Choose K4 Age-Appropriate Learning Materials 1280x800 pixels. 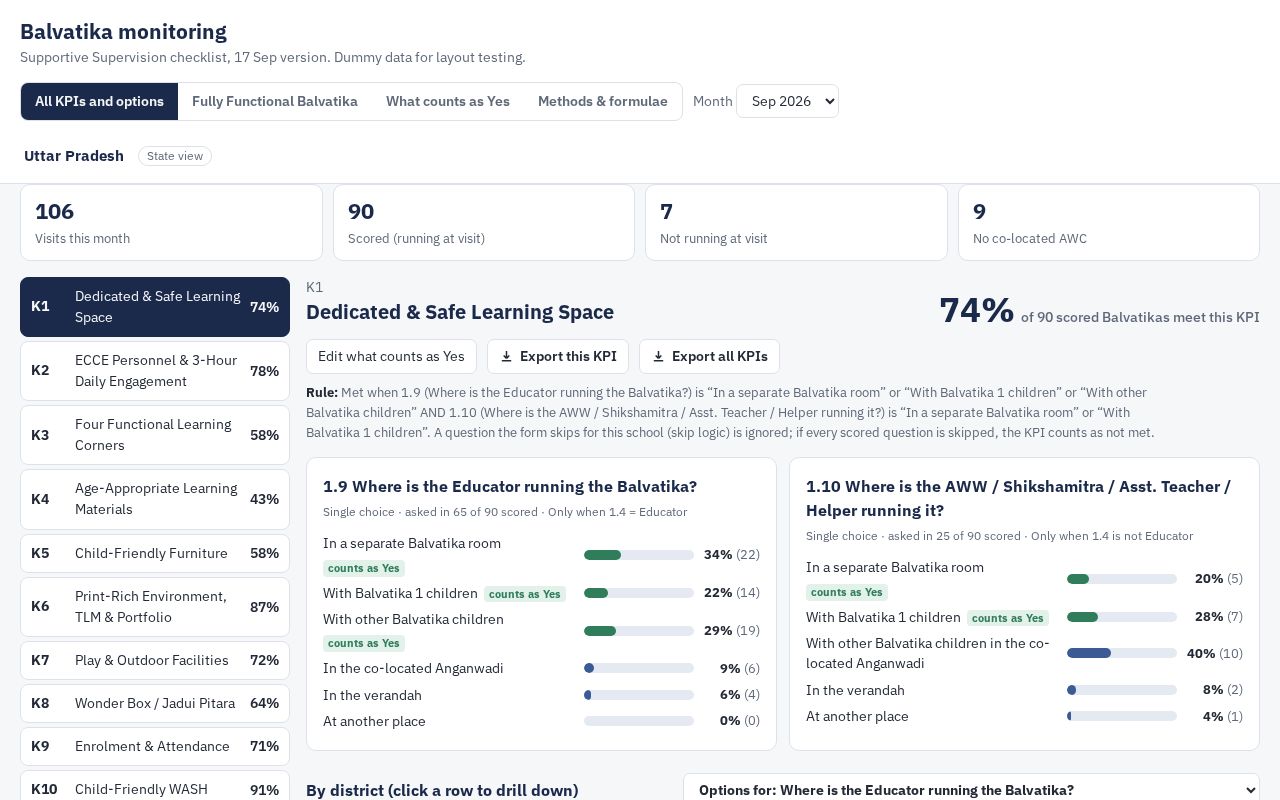coord(155,499)
